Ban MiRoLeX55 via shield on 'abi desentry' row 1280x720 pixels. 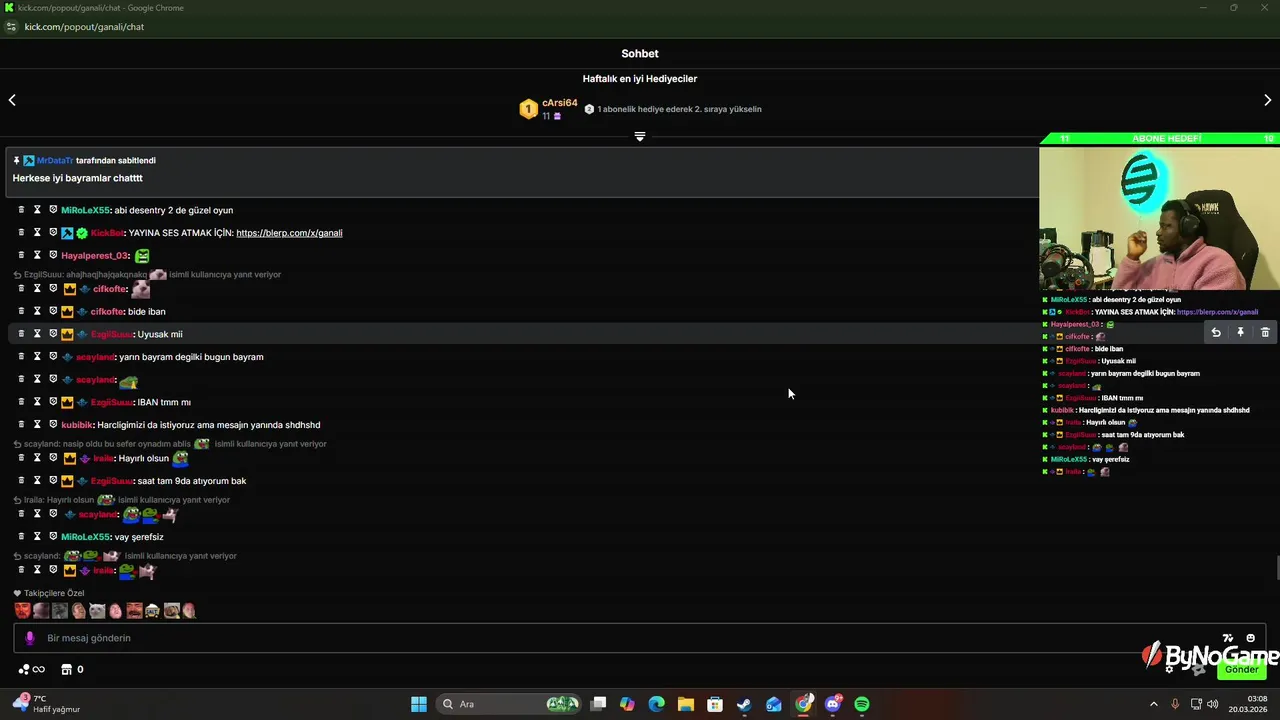(53, 210)
